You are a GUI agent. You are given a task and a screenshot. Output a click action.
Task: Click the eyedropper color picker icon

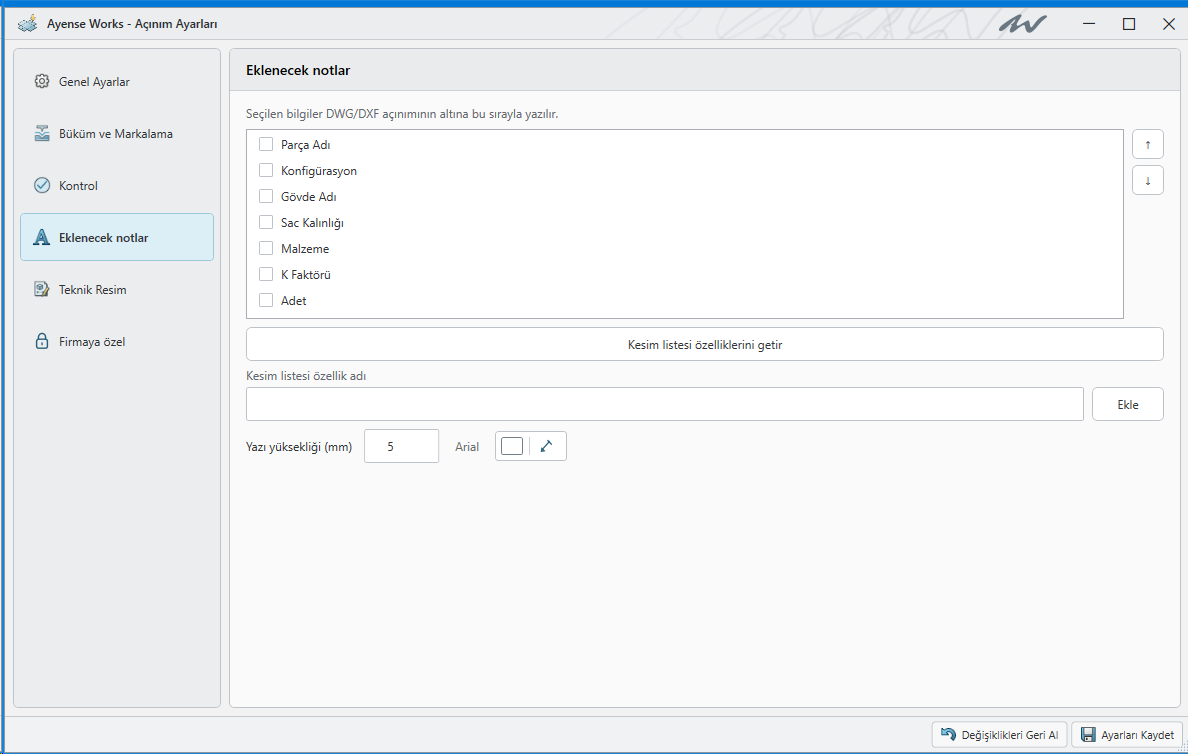tap(546, 446)
